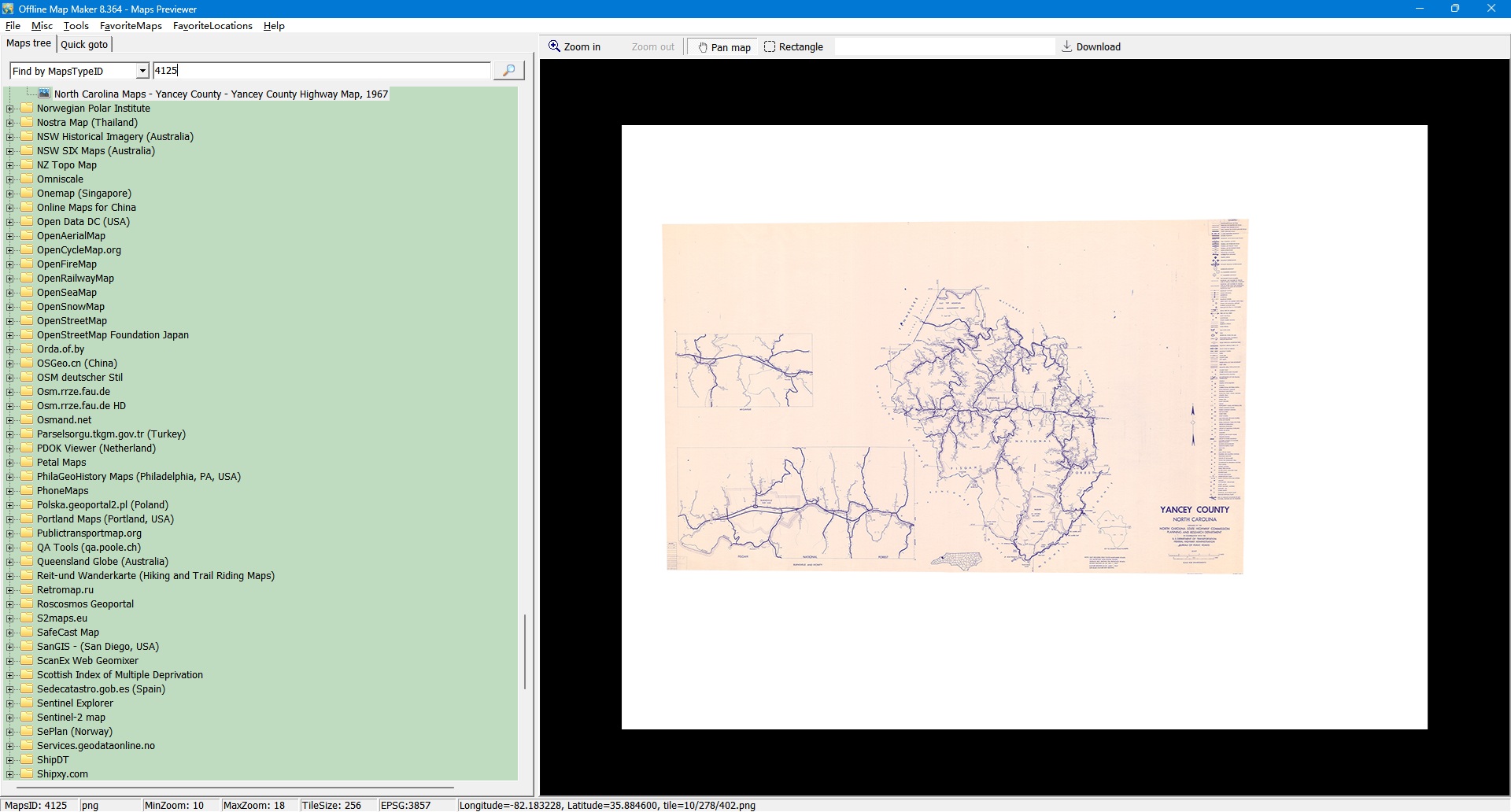
Task: Expand the Petal Maps tree node
Action: [x=10, y=463]
